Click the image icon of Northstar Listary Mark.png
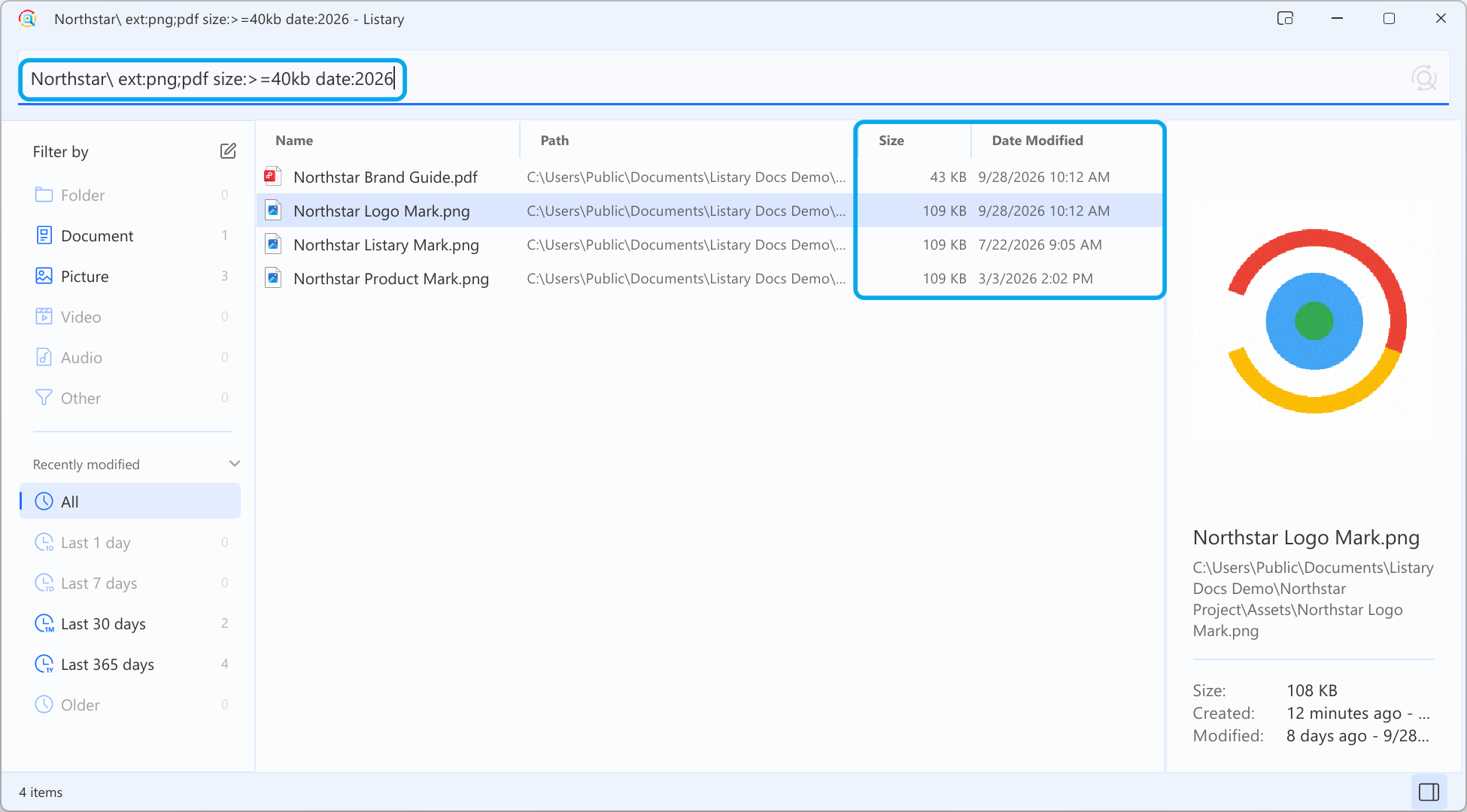Viewport: 1467px width, 812px height. click(273, 244)
